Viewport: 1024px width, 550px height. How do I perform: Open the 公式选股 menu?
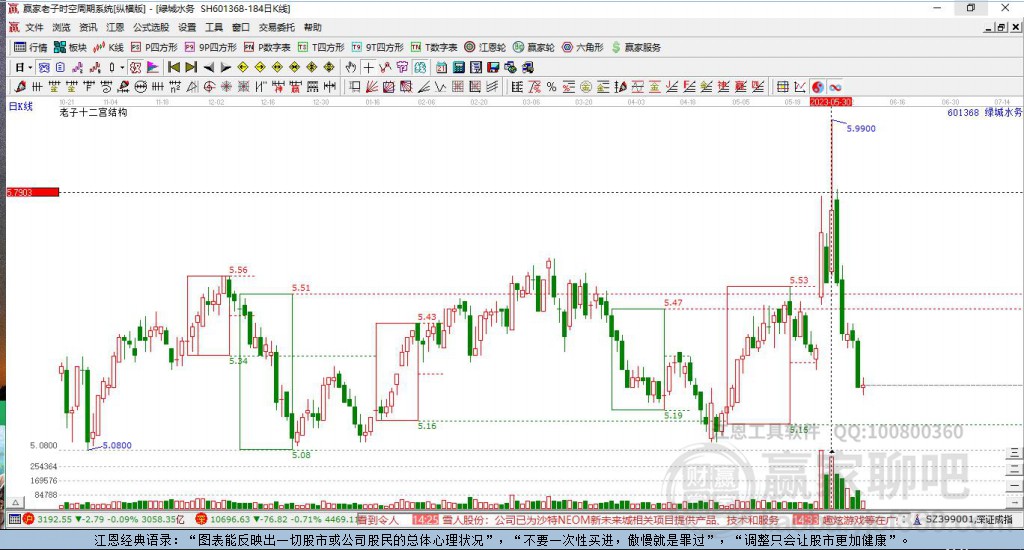[151, 27]
